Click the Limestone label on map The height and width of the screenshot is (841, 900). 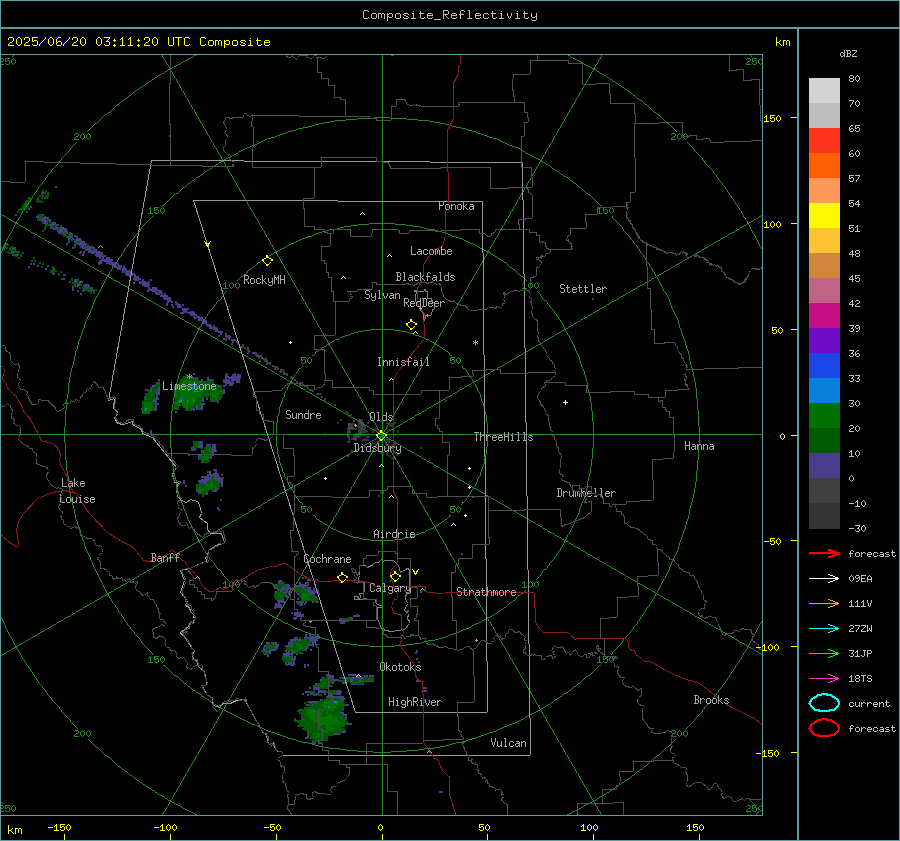(189, 386)
